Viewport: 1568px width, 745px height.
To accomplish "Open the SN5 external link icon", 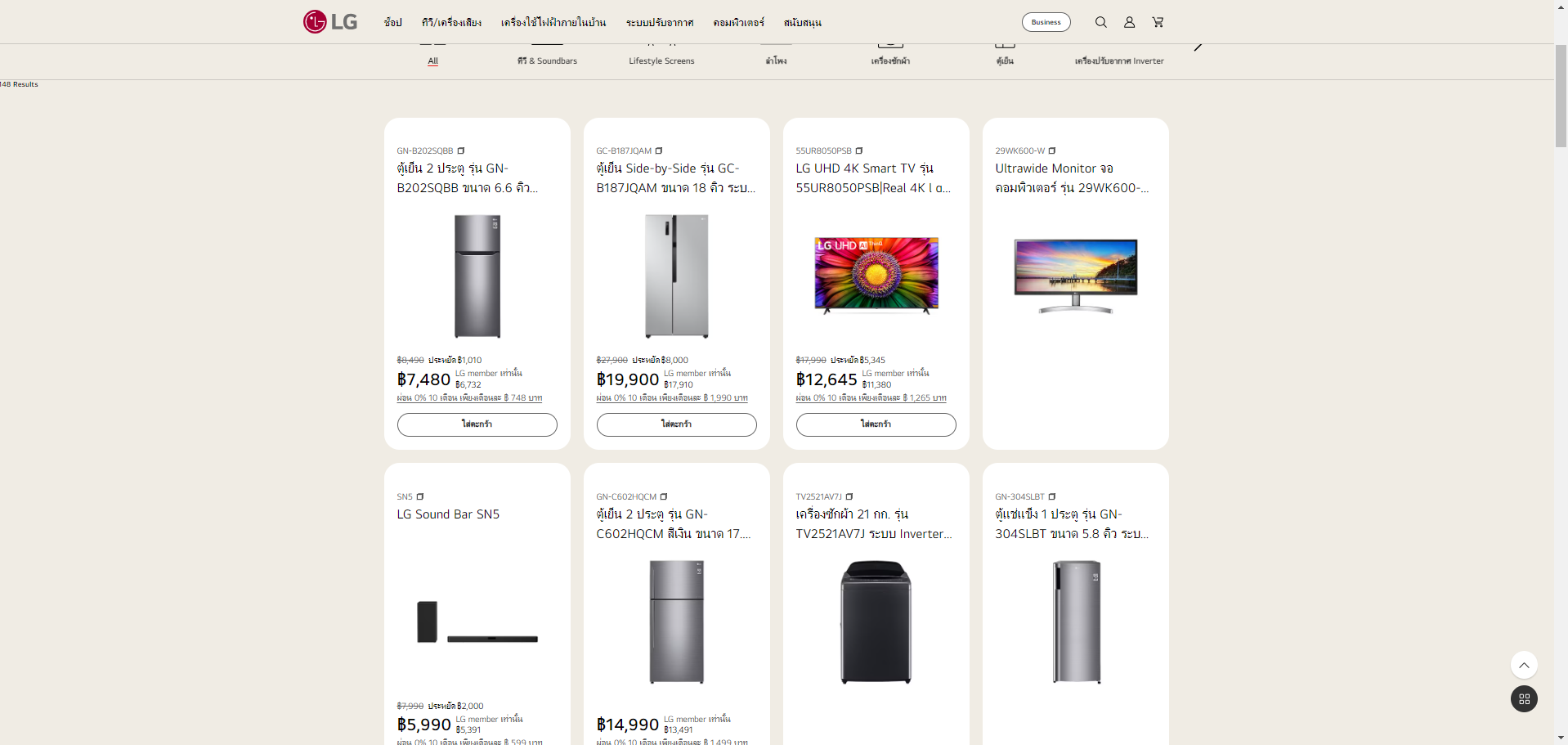I will [x=420, y=496].
